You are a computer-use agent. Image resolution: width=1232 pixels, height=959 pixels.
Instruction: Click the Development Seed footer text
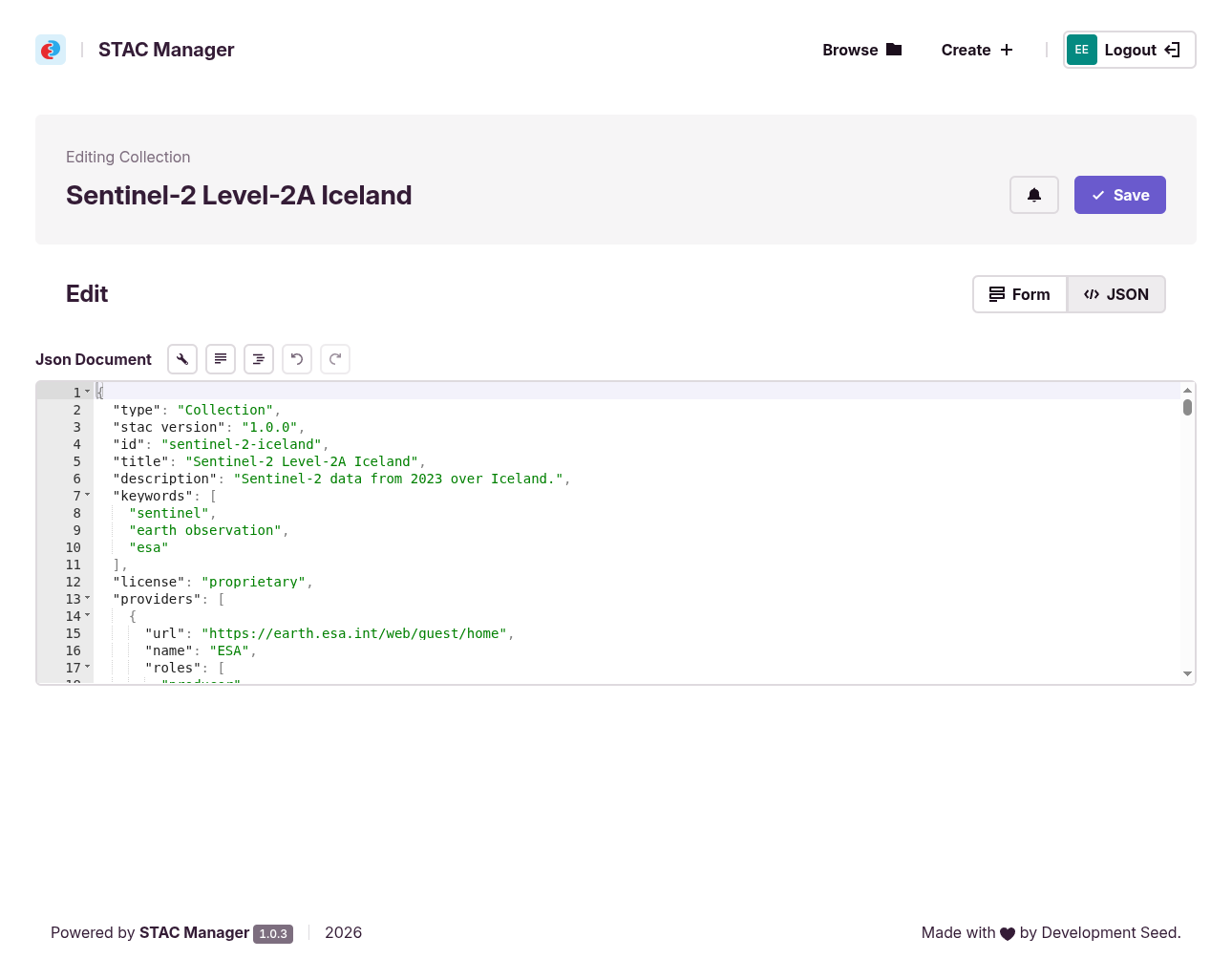click(1110, 932)
